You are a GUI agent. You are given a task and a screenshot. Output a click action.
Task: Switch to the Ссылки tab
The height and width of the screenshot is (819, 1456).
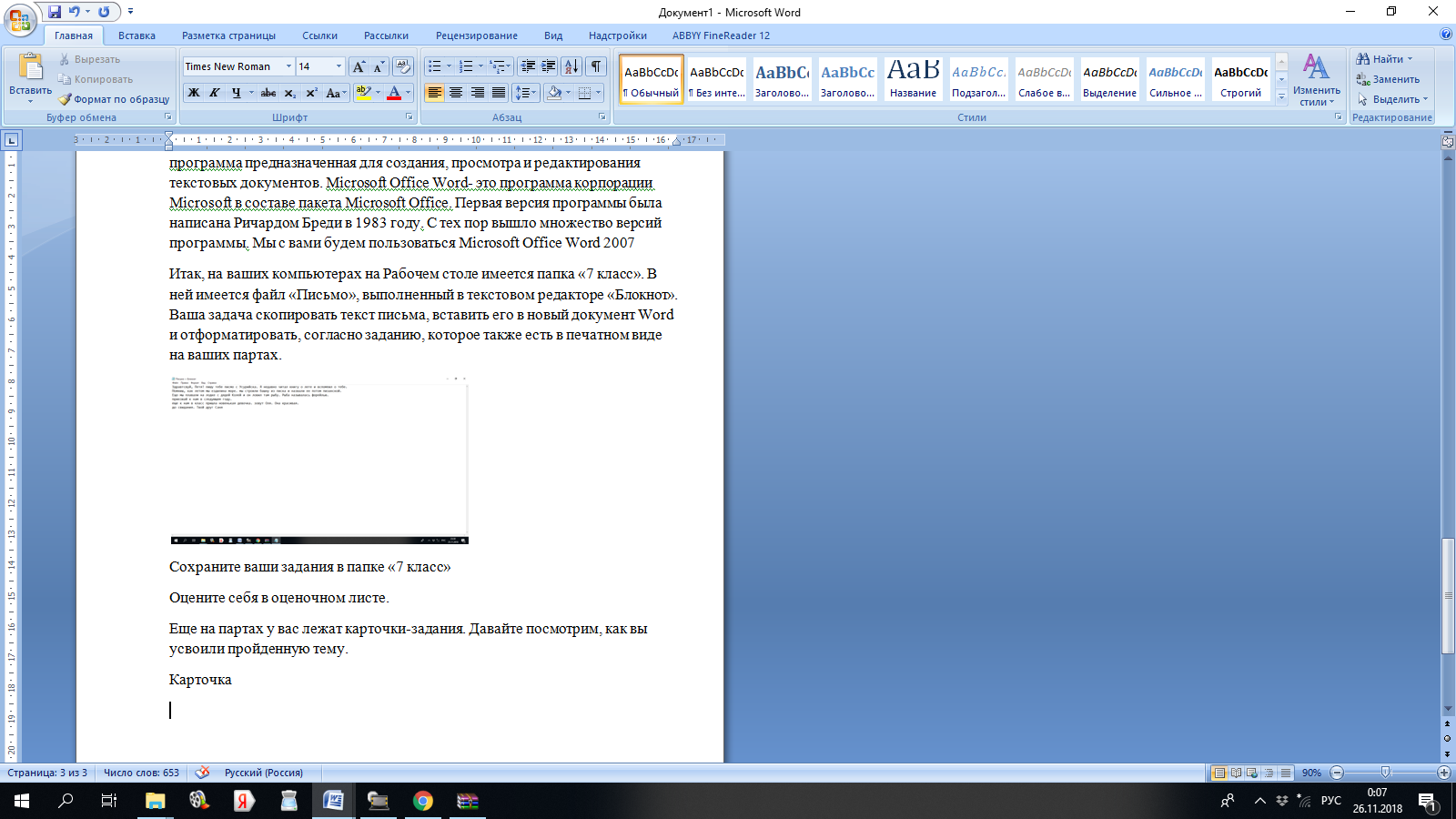coord(319,35)
